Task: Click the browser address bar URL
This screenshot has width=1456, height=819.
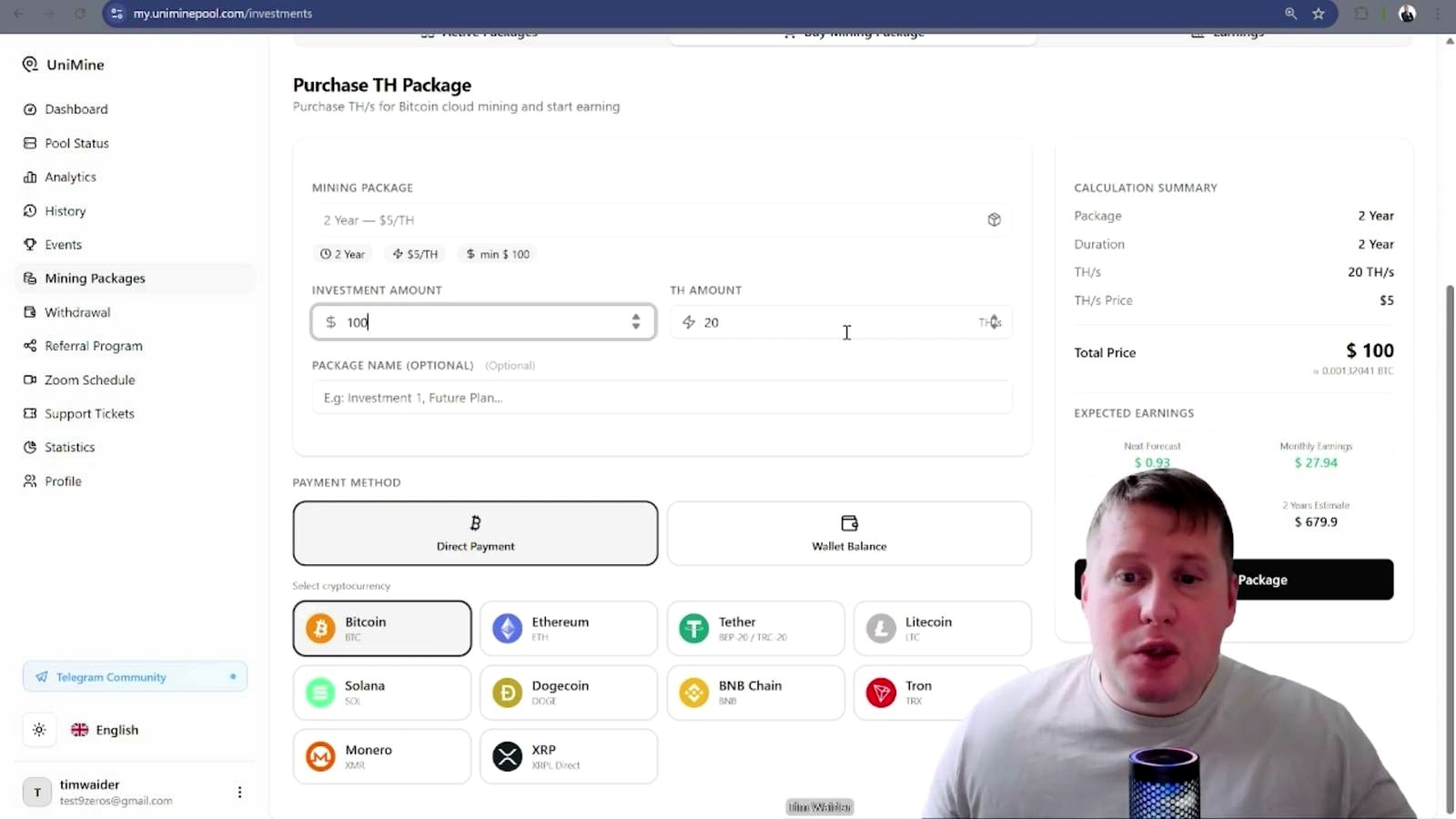Action: (x=223, y=14)
